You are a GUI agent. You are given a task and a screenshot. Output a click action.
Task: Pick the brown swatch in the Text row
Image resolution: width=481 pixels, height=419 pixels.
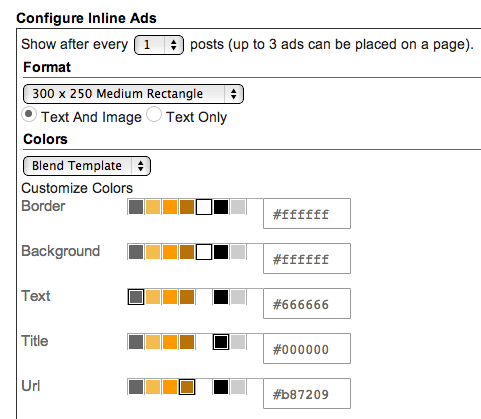tap(187, 297)
